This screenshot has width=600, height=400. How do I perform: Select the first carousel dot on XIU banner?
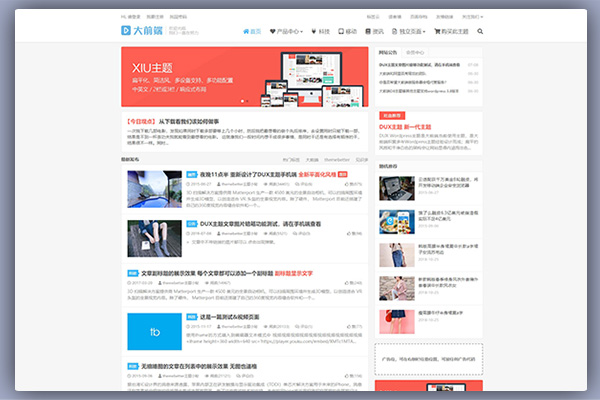click(242, 101)
